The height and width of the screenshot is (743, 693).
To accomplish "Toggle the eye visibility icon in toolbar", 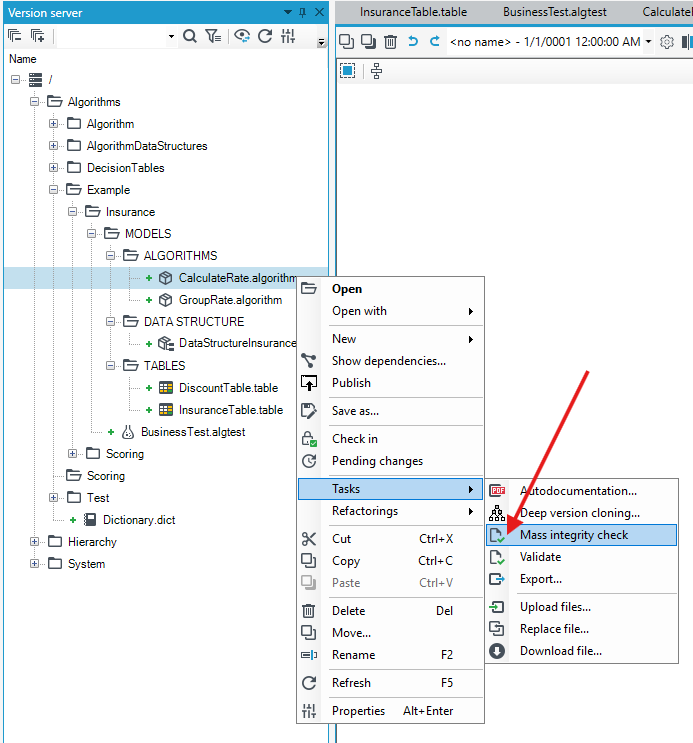I will (242, 36).
